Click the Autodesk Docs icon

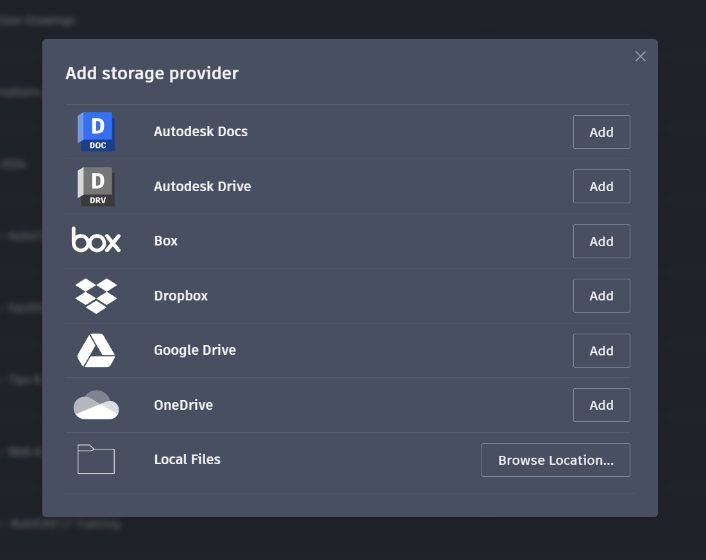tap(96, 132)
